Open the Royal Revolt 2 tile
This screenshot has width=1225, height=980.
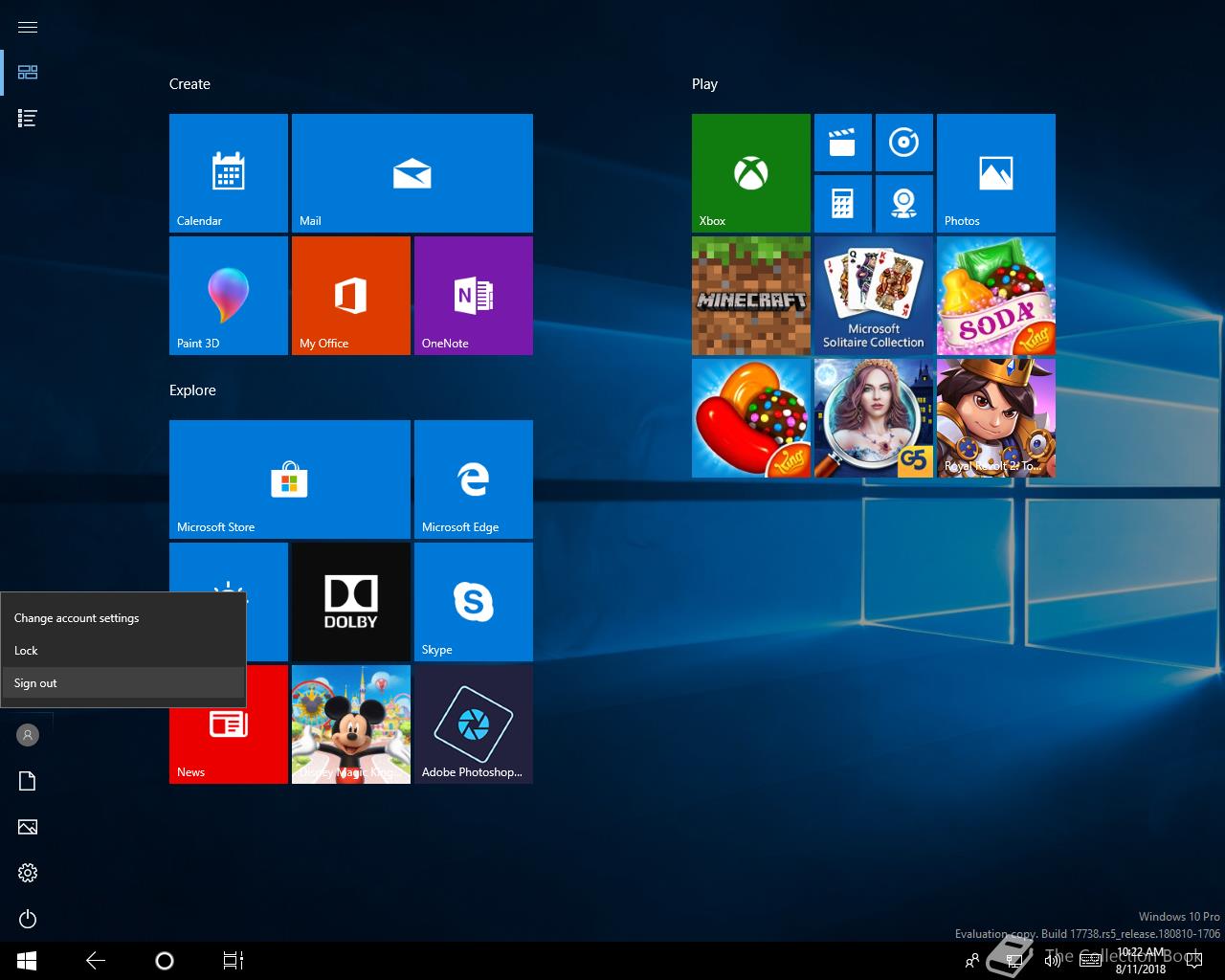(x=996, y=418)
